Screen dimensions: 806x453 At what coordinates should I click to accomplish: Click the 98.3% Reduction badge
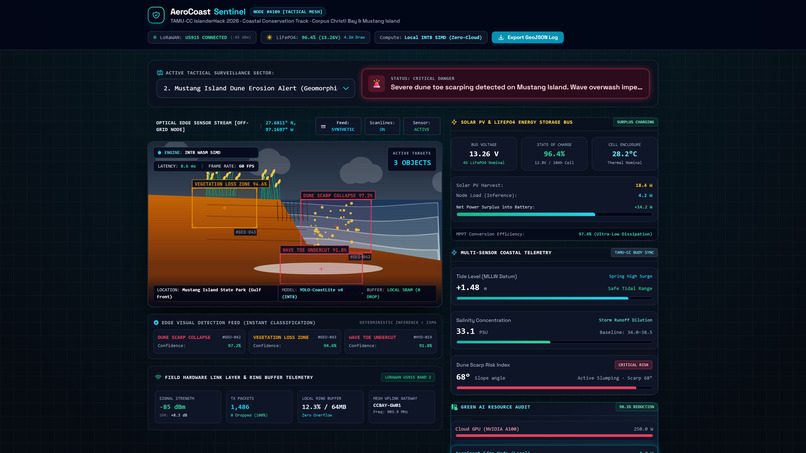tap(636, 407)
